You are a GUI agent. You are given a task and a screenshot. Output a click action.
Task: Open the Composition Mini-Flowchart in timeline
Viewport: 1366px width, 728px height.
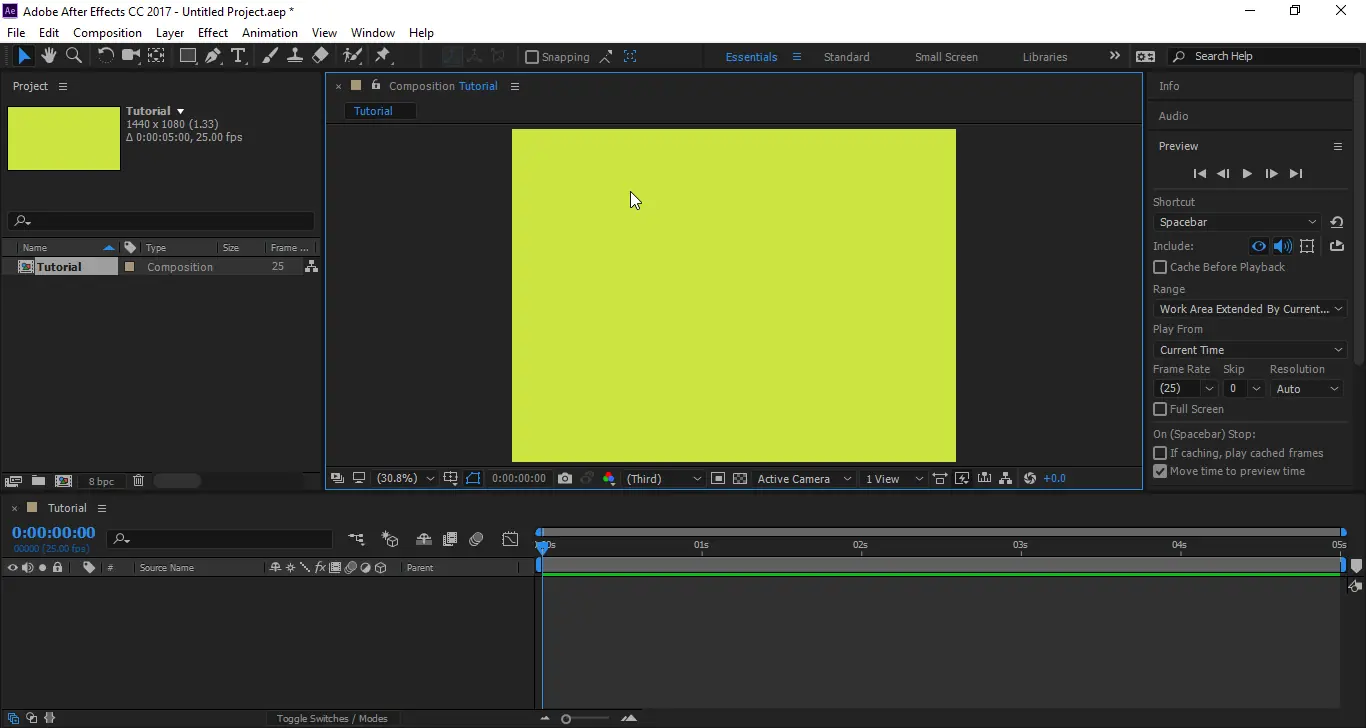[356, 540]
